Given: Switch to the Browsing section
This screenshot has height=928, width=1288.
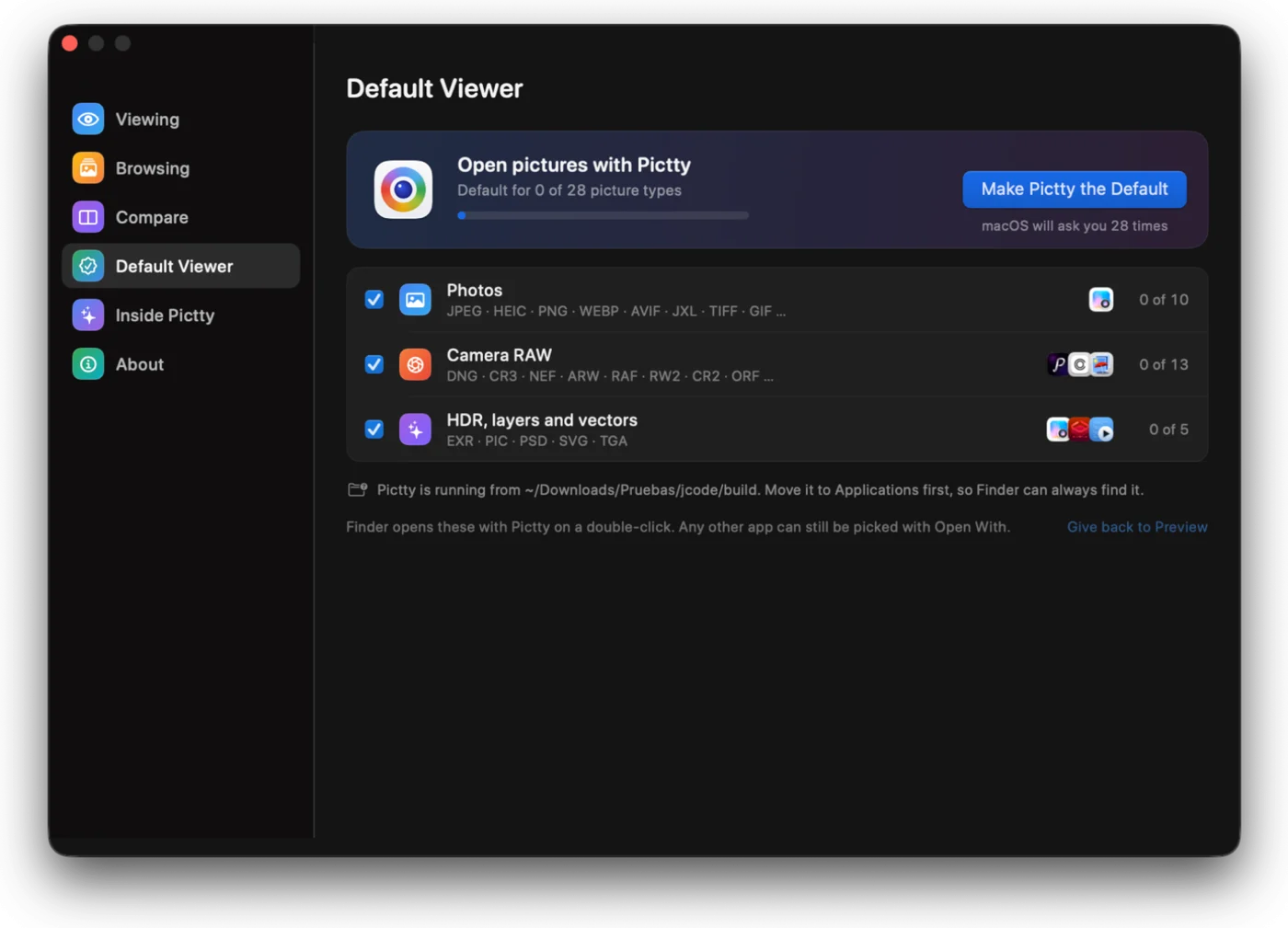Looking at the screenshot, I should [181, 167].
